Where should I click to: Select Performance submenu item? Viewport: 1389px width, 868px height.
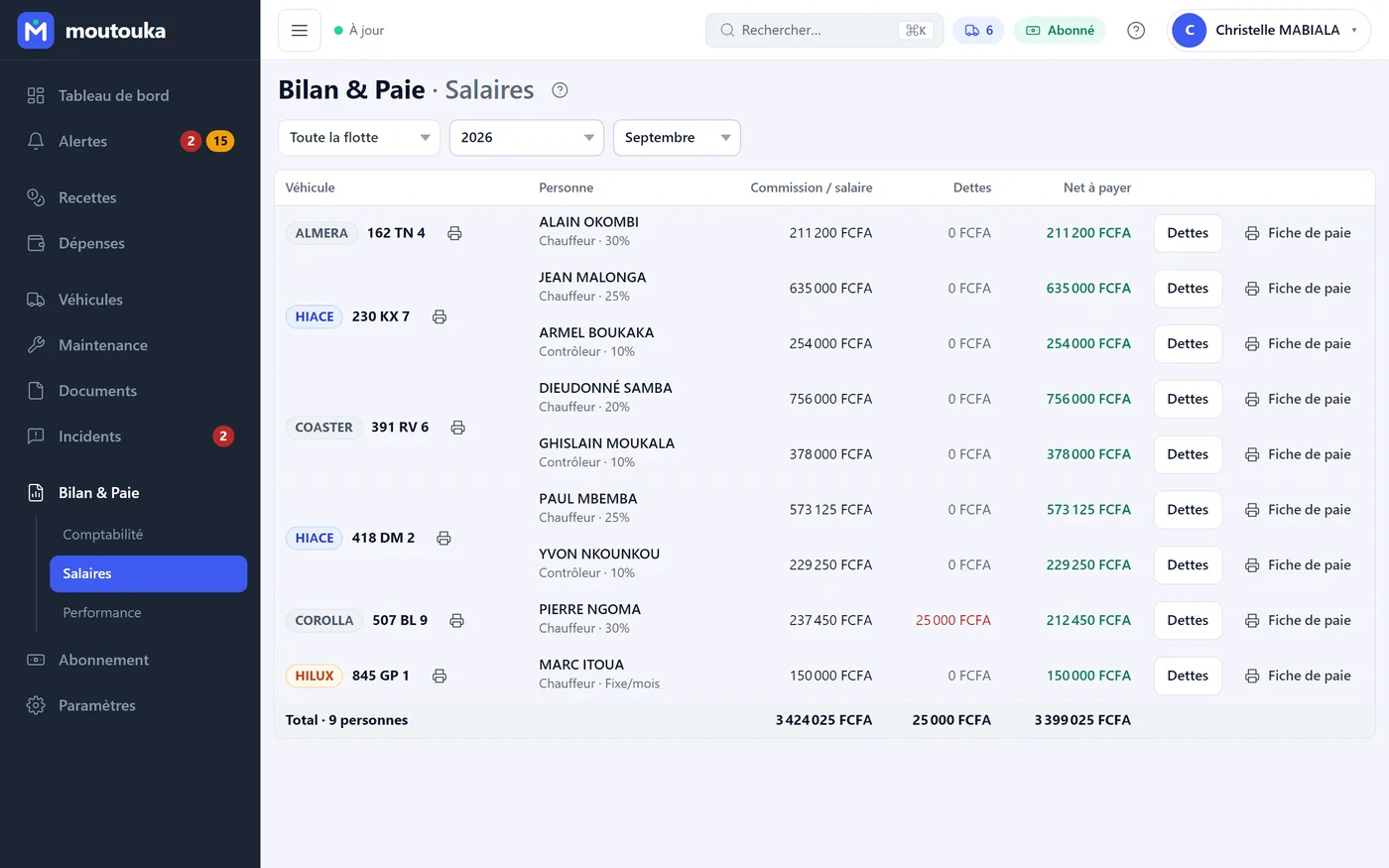(x=149, y=613)
